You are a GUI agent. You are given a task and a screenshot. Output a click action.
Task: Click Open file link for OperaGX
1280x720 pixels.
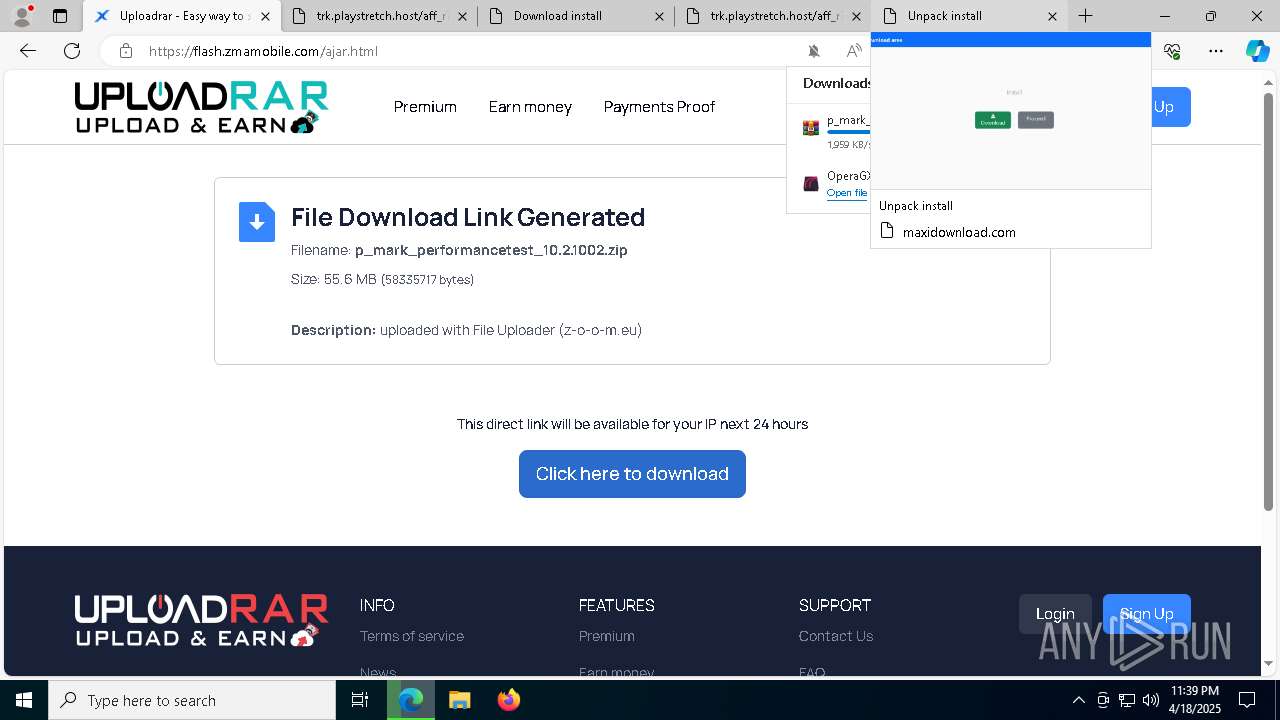(x=847, y=193)
